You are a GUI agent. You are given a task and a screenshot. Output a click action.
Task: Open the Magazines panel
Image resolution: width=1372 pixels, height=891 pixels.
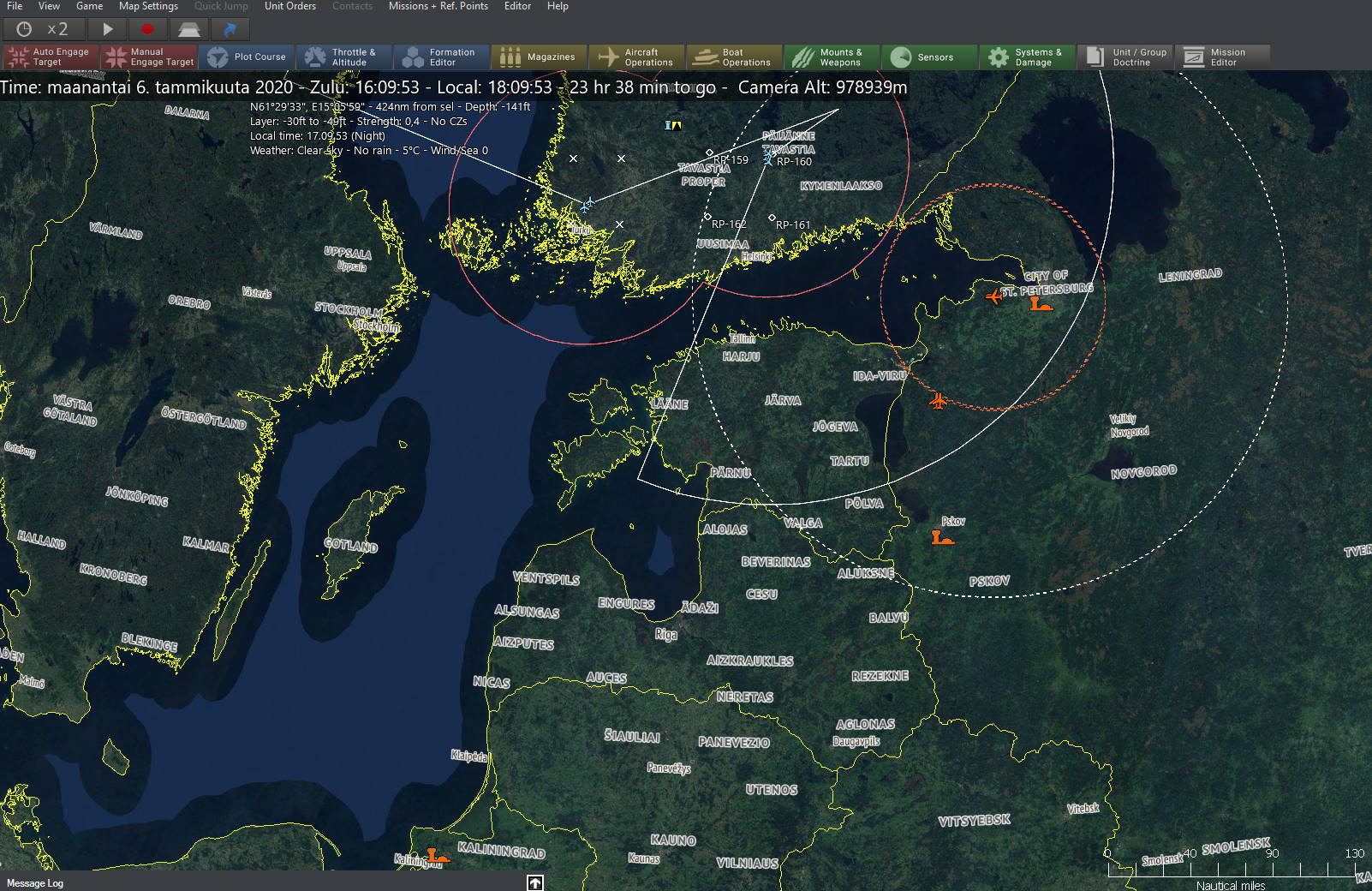[539, 57]
